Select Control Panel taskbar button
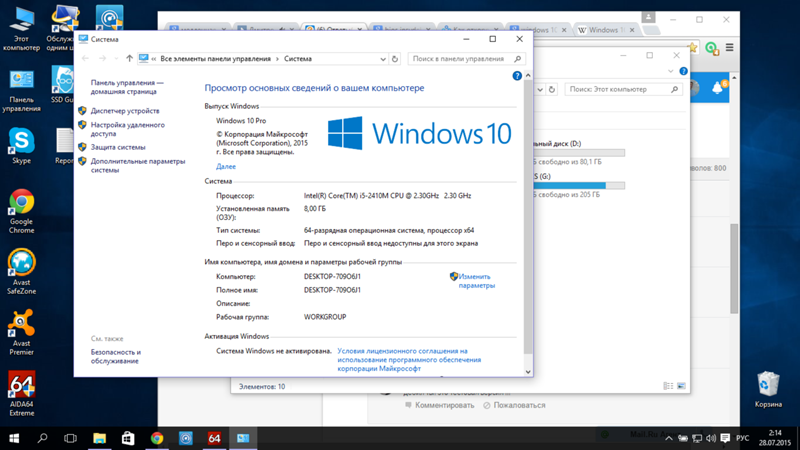800x450 pixels. click(x=243, y=438)
